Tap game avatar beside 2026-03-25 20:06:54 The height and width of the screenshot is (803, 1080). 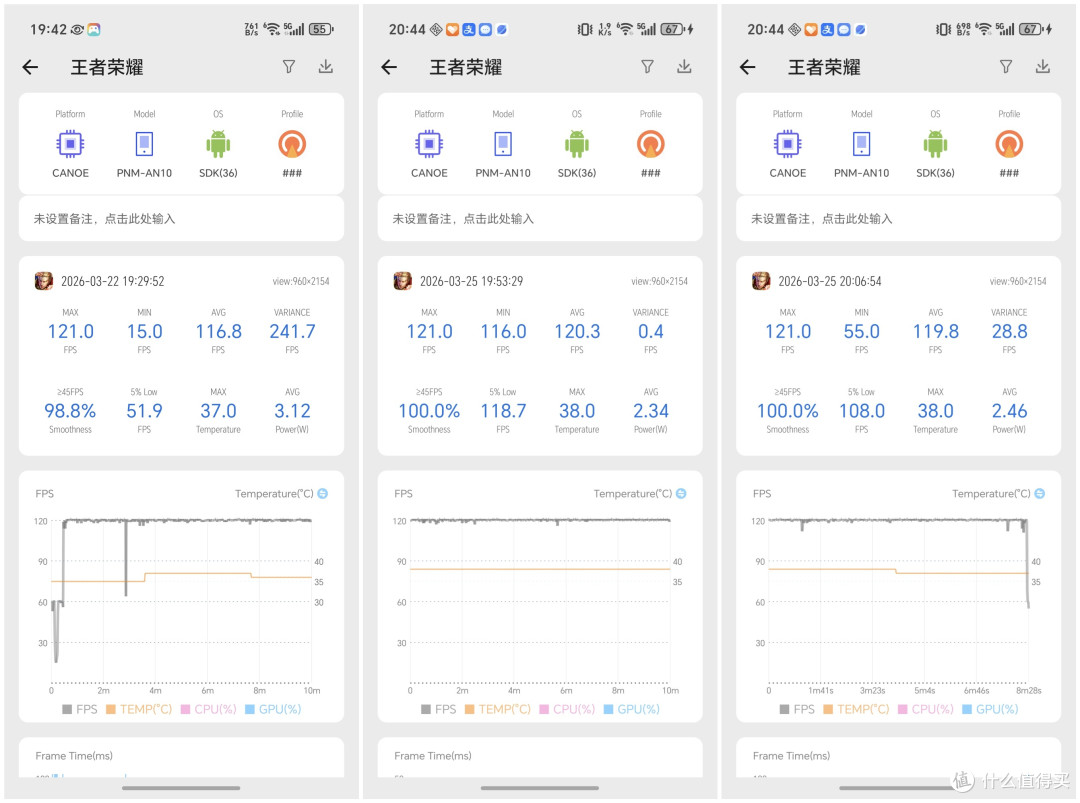[x=761, y=281]
